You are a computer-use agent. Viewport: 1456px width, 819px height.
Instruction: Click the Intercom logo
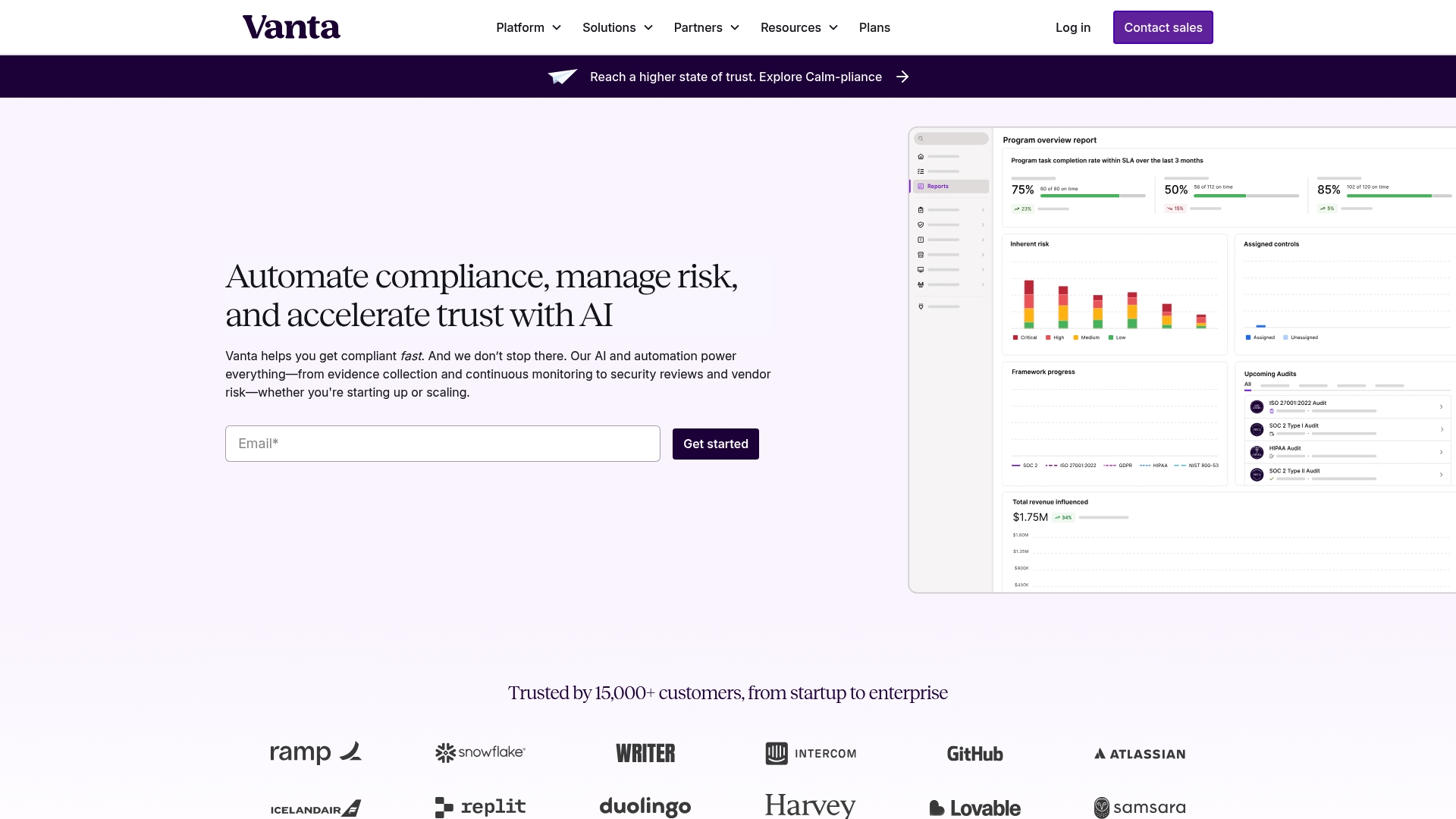pyautogui.click(x=811, y=753)
